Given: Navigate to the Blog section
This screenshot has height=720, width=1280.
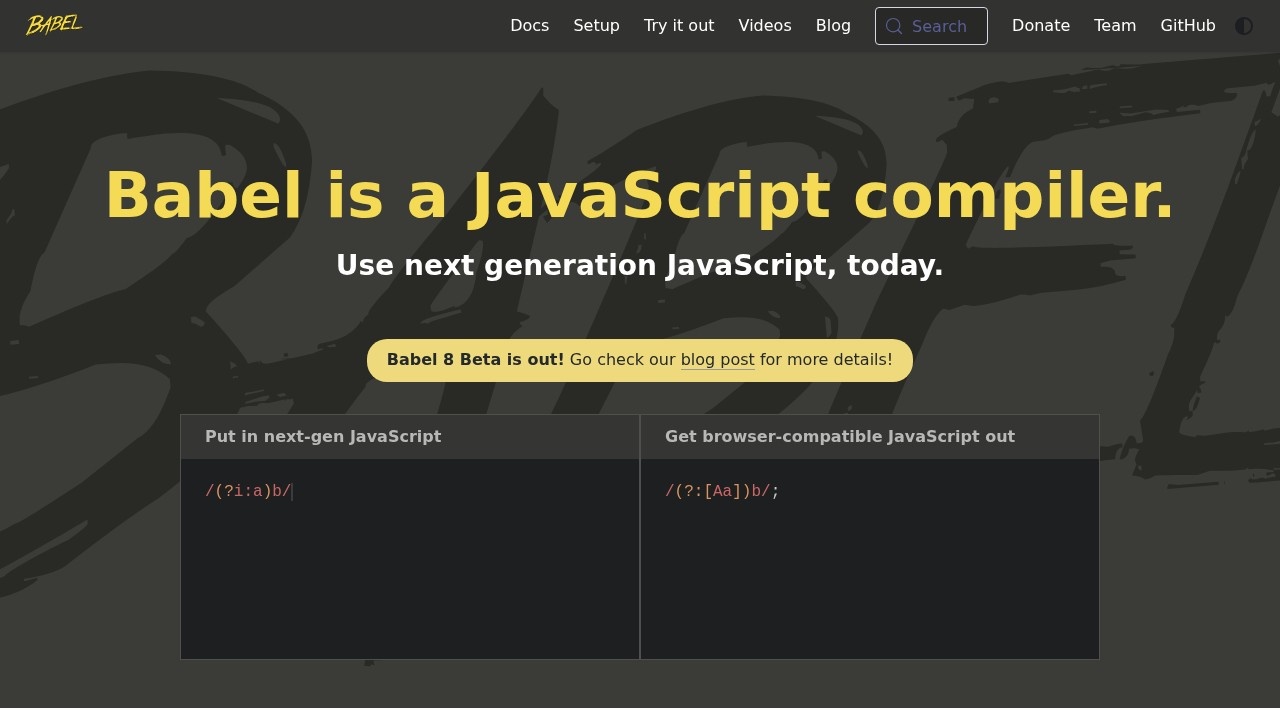Looking at the screenshot, I should tap(833, 26).
